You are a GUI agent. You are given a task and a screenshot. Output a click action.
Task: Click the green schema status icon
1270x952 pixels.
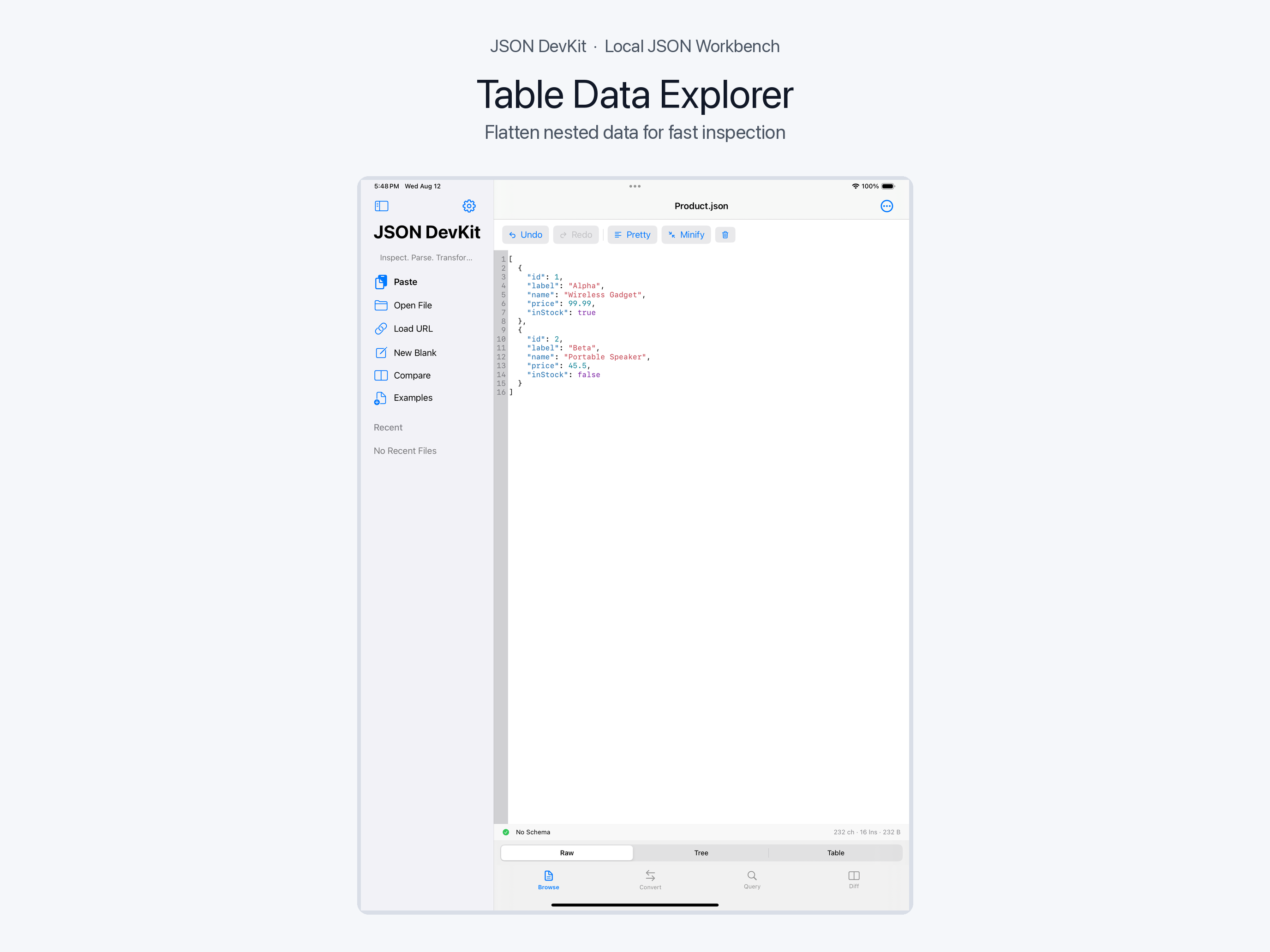coord(505,832)
